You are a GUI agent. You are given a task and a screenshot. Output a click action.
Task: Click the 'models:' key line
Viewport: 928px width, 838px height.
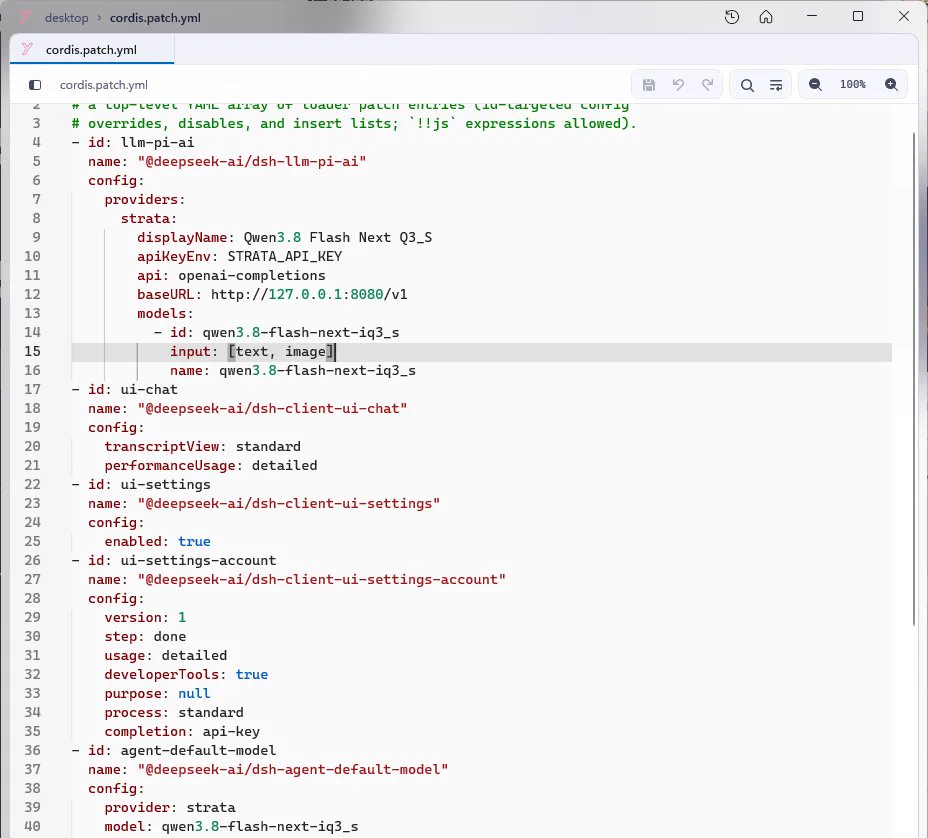point(165,314)
